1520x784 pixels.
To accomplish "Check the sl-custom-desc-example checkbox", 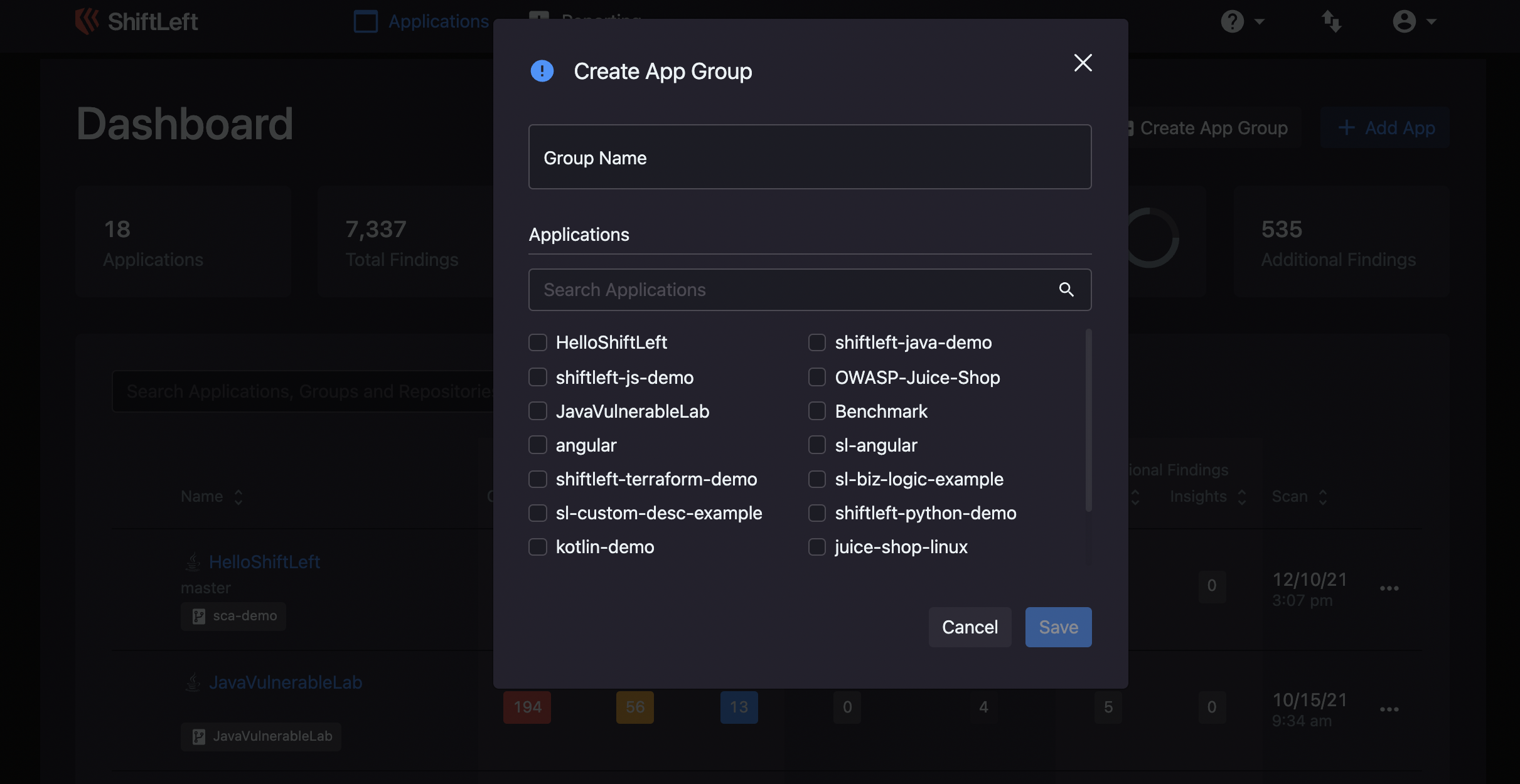I will click(538, 513).
